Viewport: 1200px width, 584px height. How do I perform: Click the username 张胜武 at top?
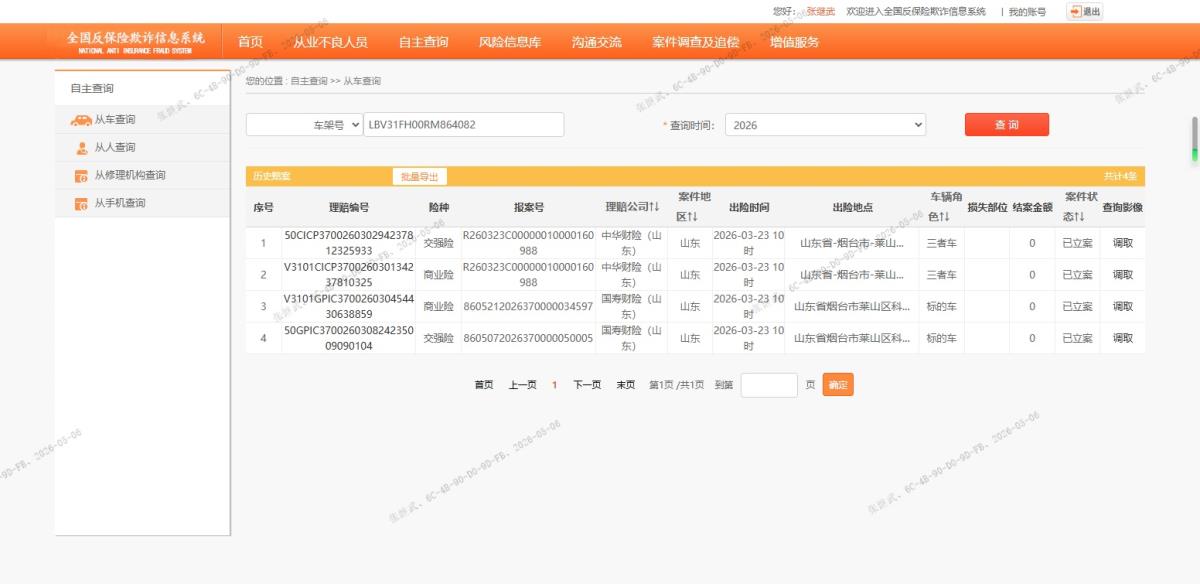point(821,12)
